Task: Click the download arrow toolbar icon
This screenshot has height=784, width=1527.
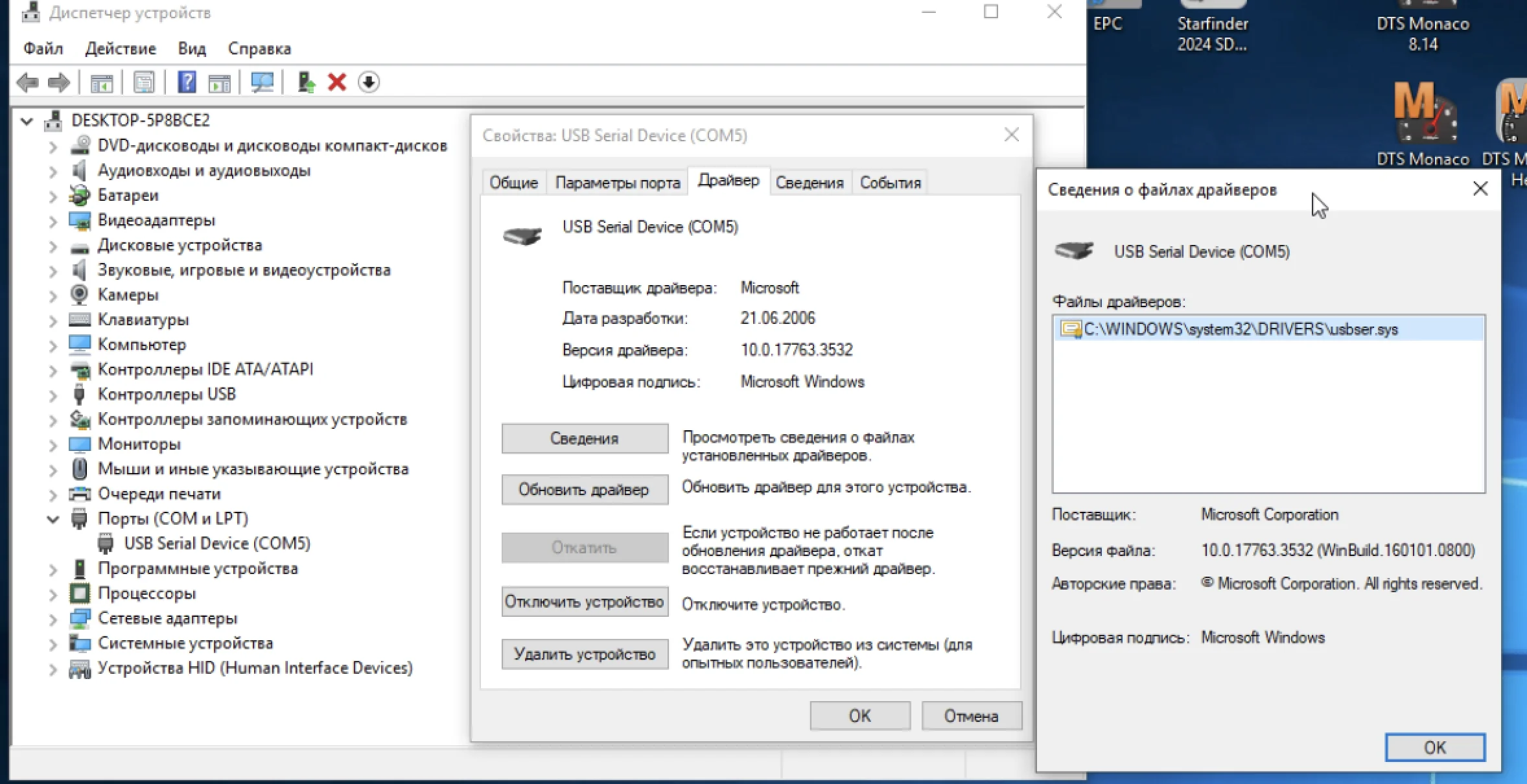Action: [369, 82]
